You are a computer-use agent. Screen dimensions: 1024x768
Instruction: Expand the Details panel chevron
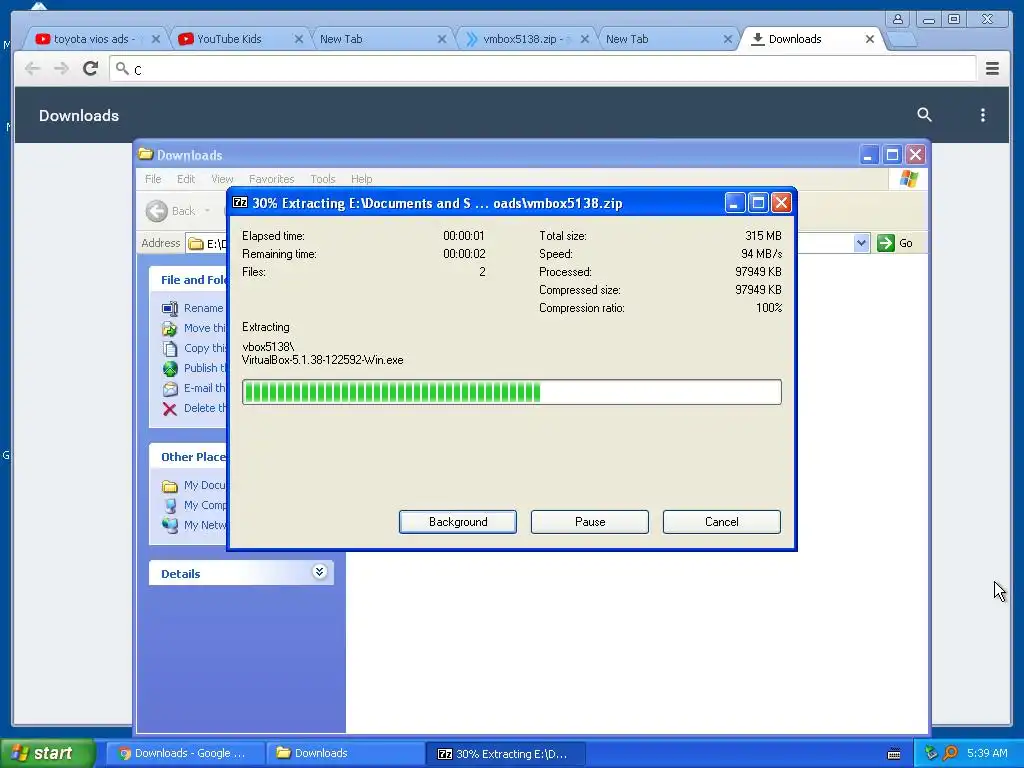[319, 573]
